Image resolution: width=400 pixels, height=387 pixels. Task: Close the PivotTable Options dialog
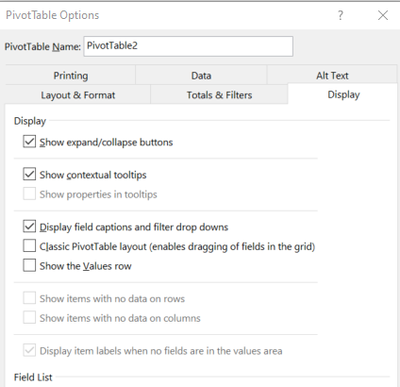pos(383,15)
